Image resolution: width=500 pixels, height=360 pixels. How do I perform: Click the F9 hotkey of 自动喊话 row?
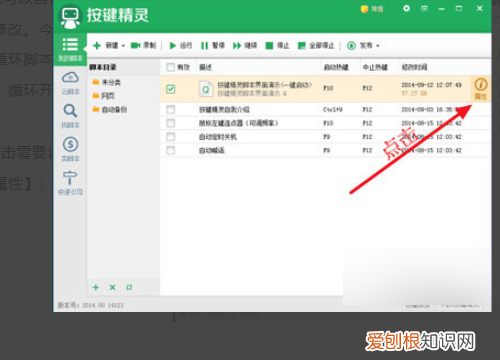tap(327, 150)
